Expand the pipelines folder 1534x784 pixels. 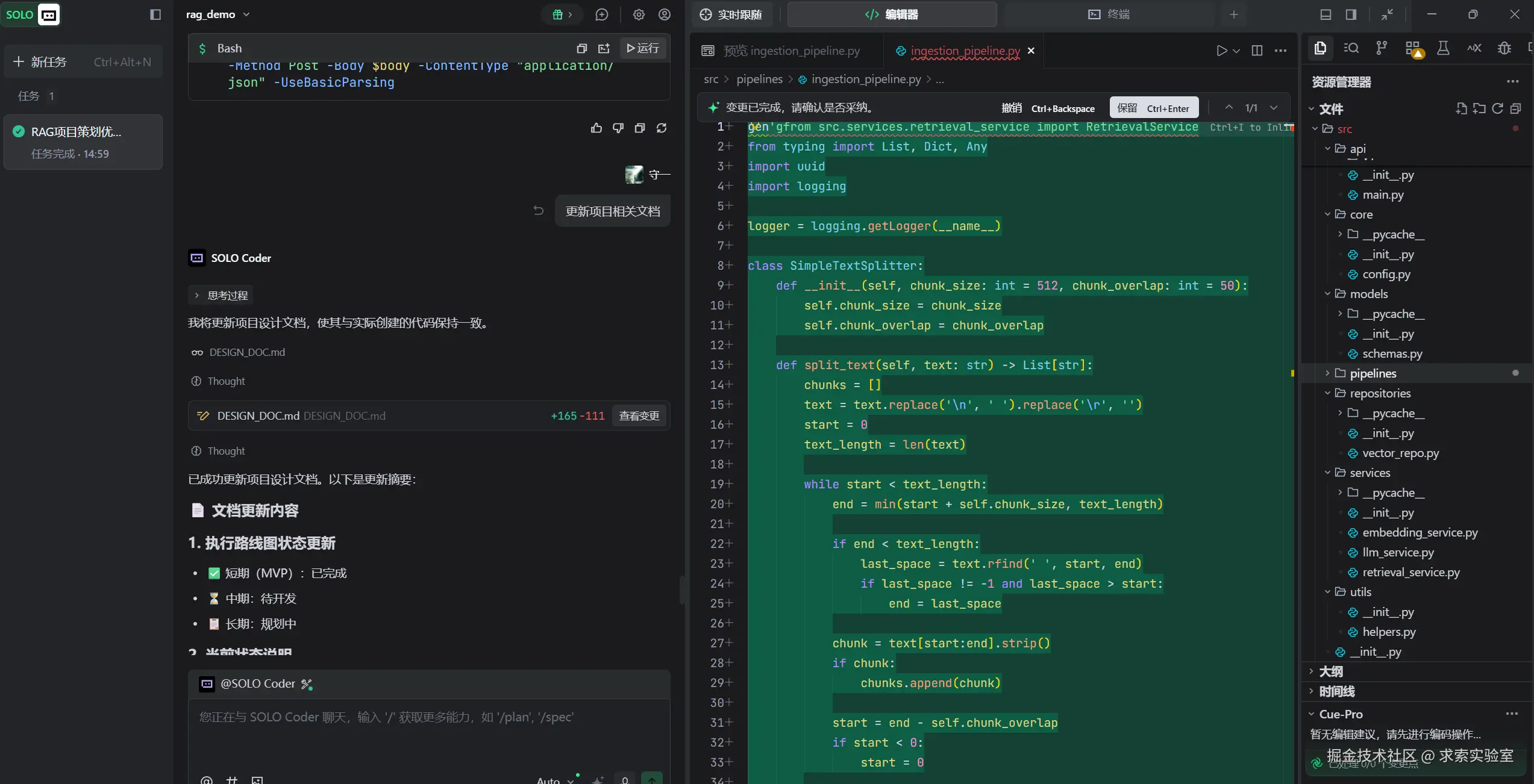[1373, 373]
